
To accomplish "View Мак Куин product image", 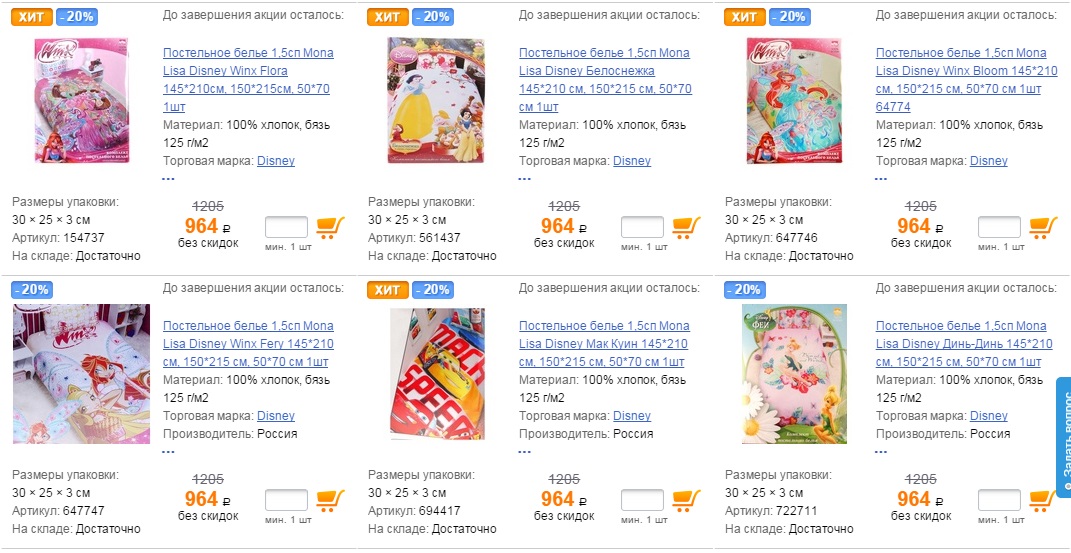I will (x=438, y=373).
